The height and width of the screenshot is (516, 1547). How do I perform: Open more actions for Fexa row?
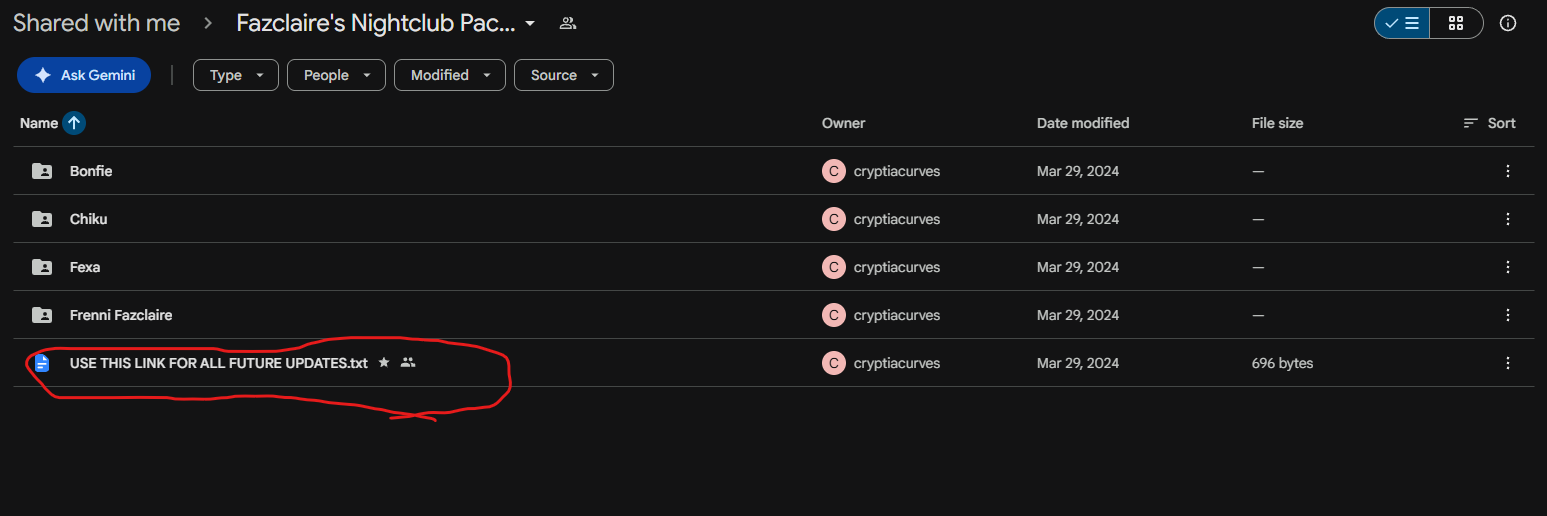click(x=1508, y=267)
